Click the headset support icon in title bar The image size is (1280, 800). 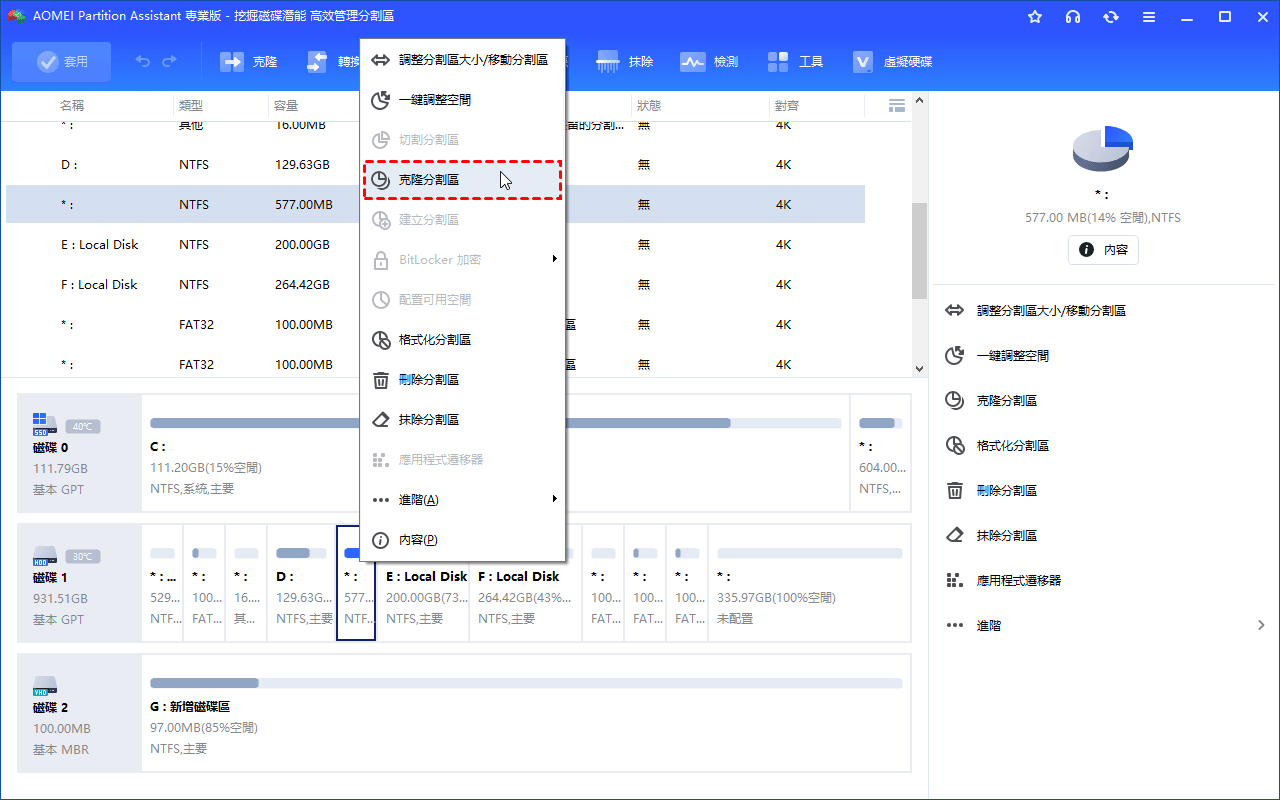1073,17
